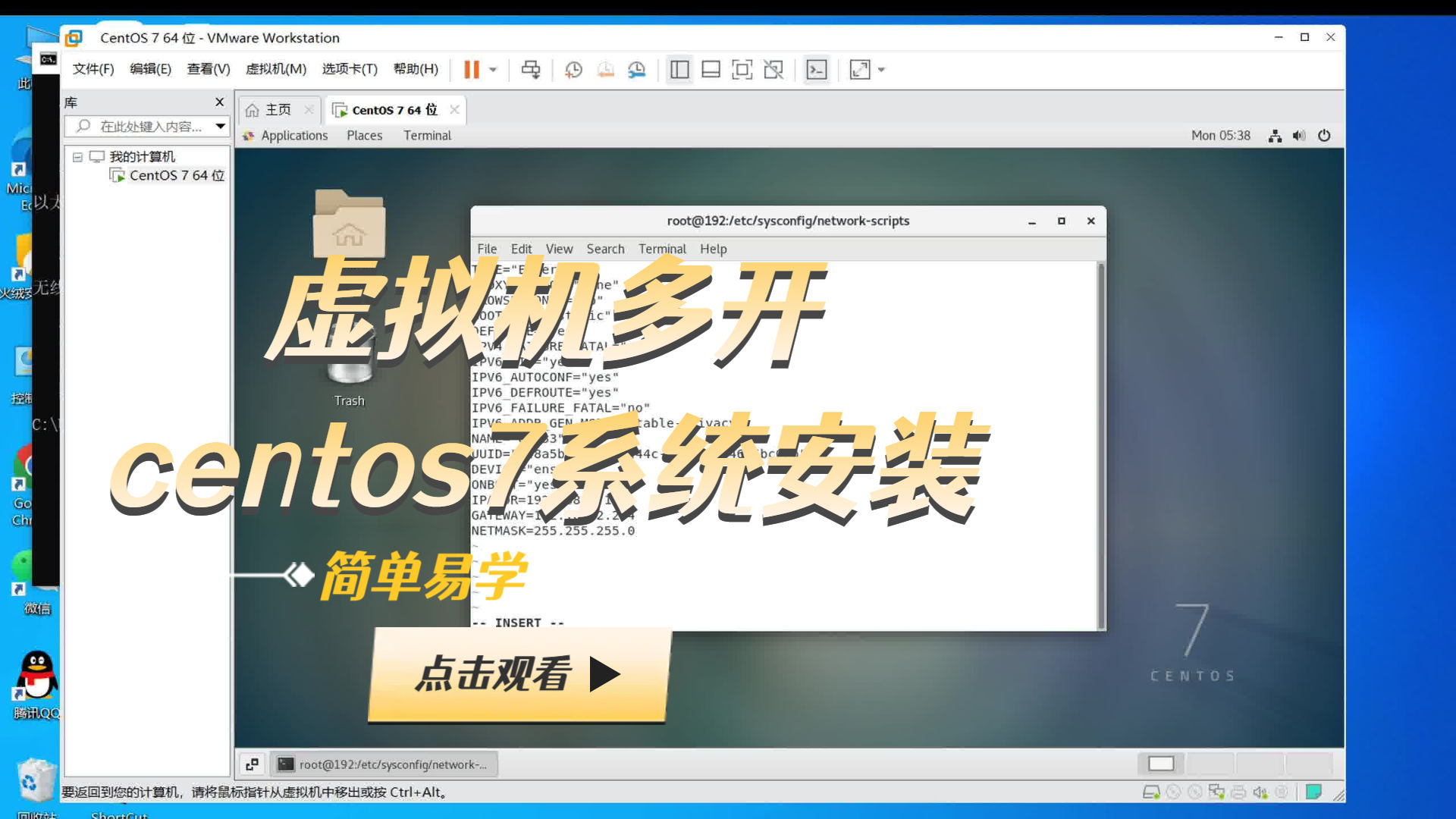The width and height of the screenshot is (1456, 819).
Task: Open the 查看(V) menu
Action: tap(209, 69)
